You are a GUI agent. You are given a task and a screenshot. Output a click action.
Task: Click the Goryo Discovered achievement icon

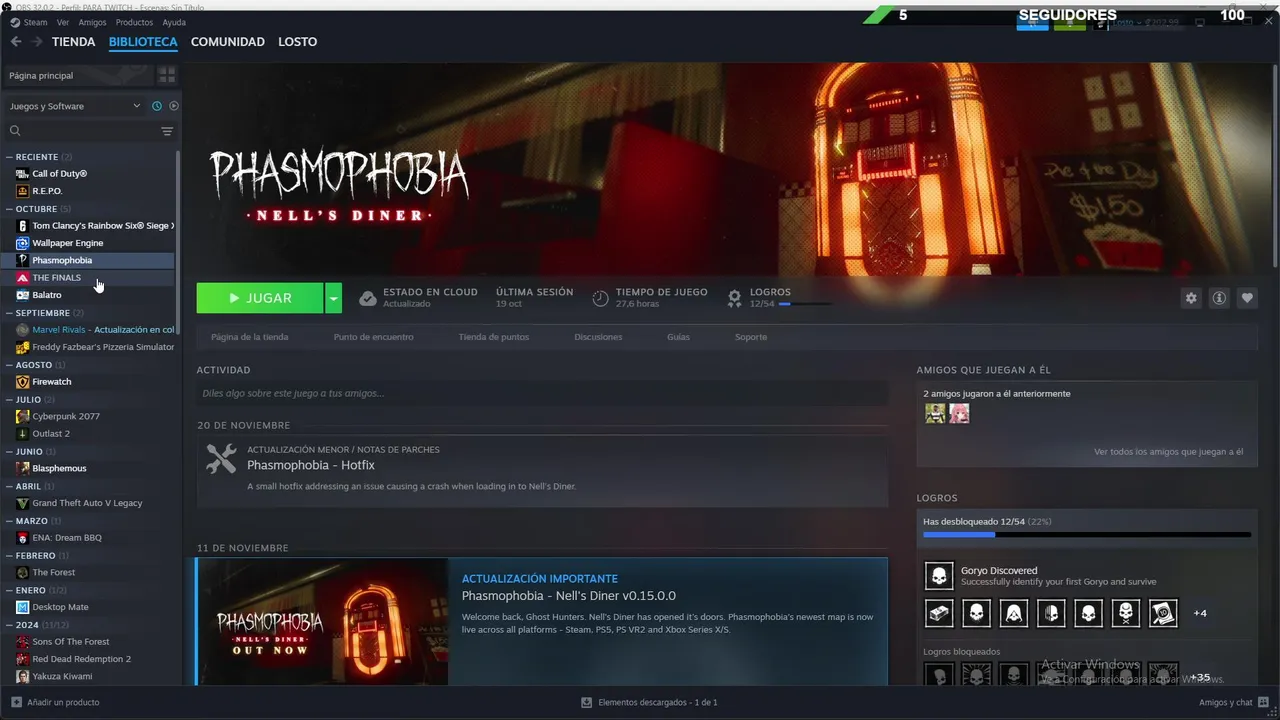point(939,576)
